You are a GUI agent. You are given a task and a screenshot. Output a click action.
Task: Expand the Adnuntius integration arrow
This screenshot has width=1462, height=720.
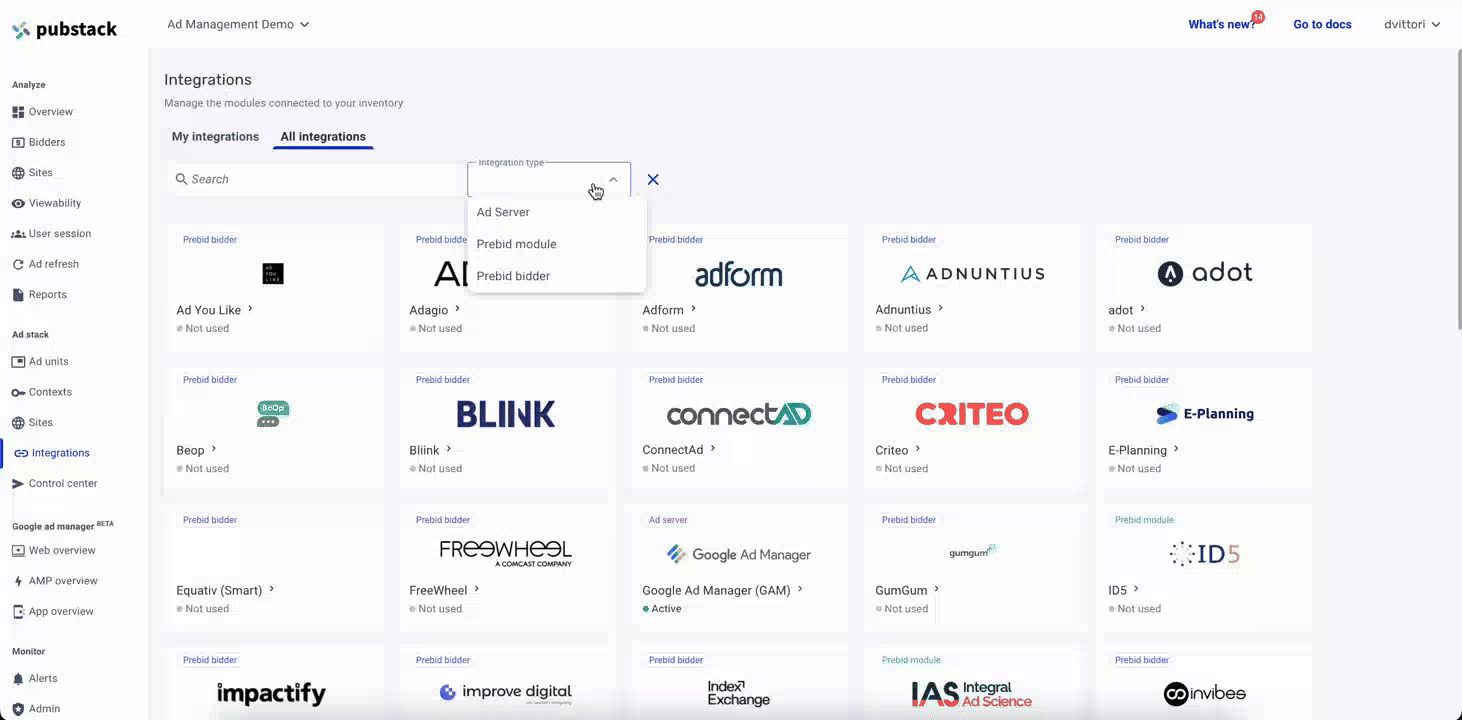941,309
